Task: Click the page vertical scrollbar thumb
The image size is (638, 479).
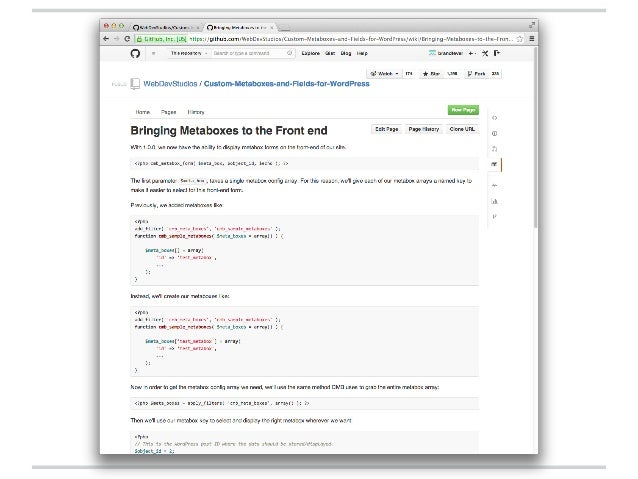Action: (x=536, y=138)
